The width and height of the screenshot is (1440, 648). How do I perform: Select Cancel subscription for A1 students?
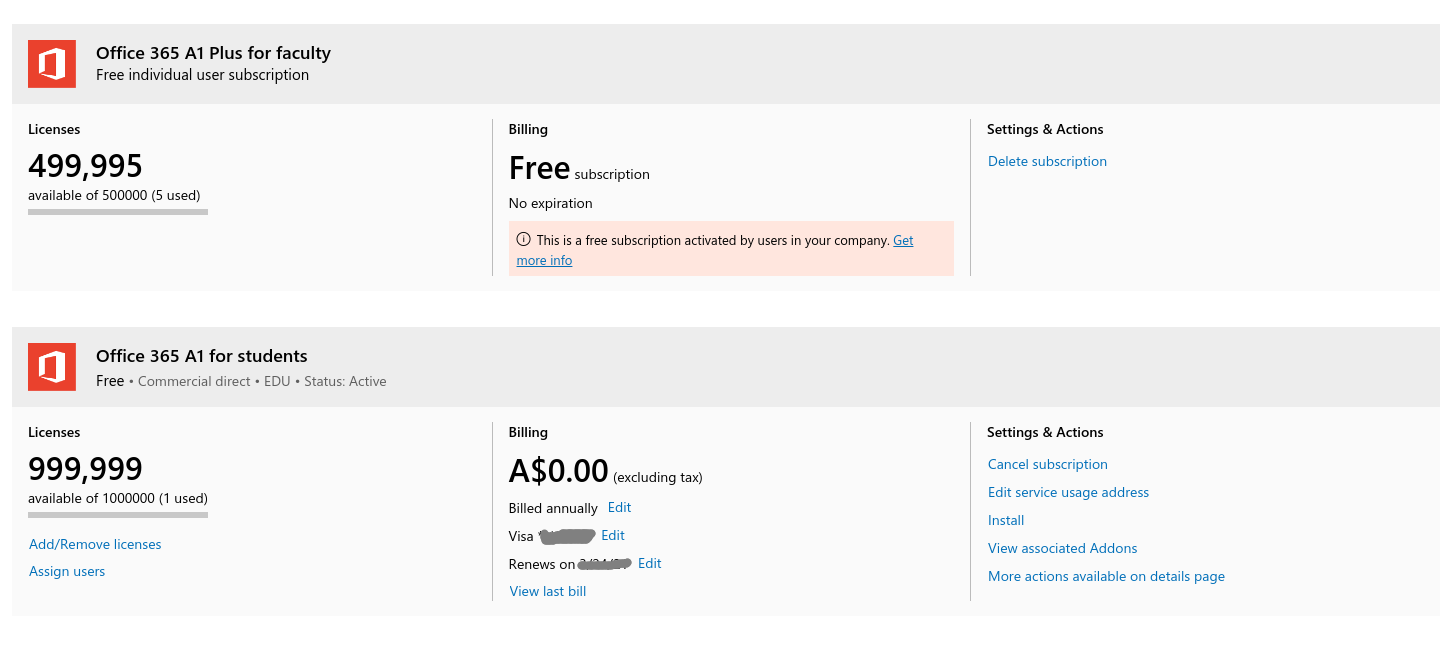[1047, 464]
